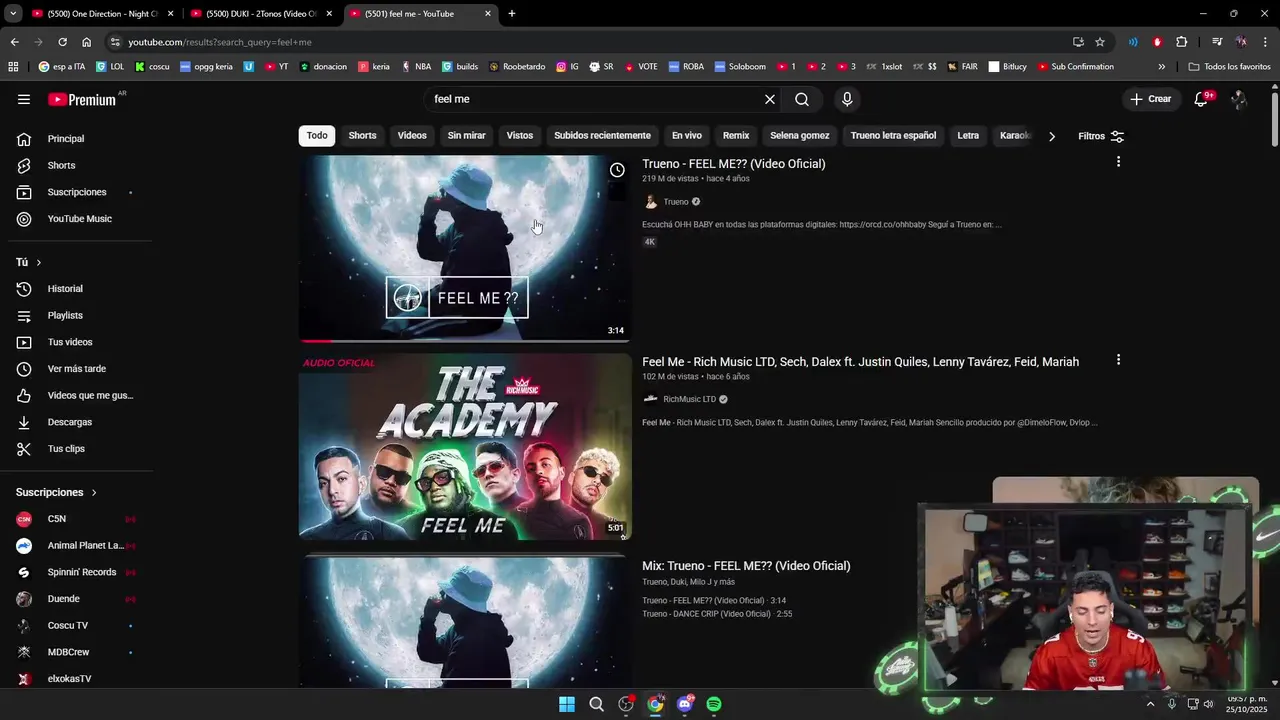Play the Trueno FEEL ME?? video thumbnail

465,248
